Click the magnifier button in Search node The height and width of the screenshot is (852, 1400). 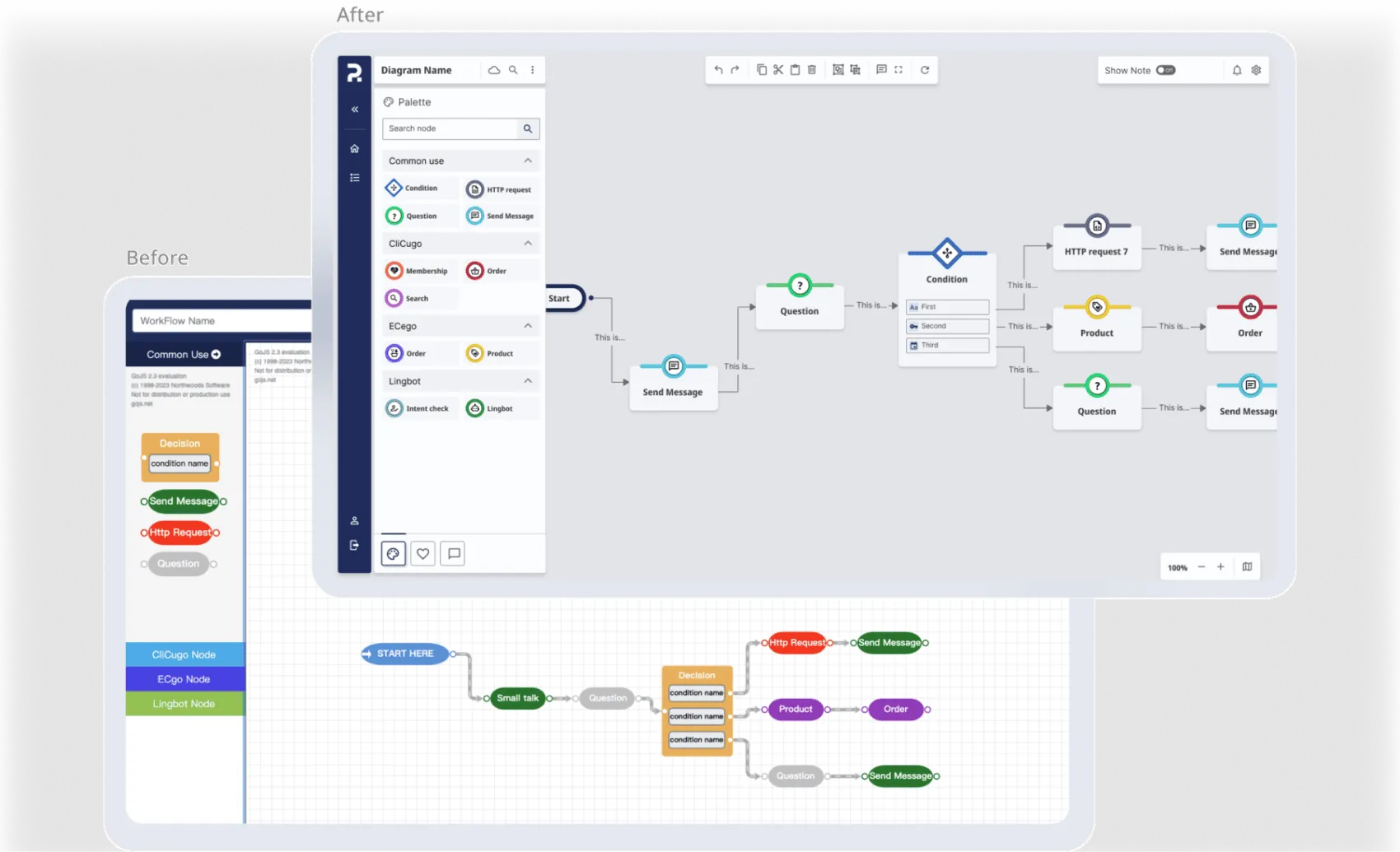(528, 128)
